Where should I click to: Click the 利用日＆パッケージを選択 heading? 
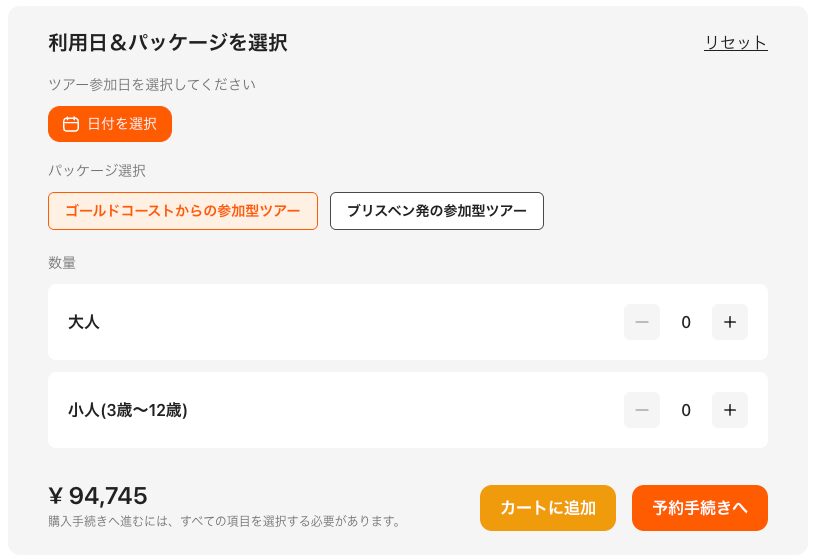click(x=168, y=42)
